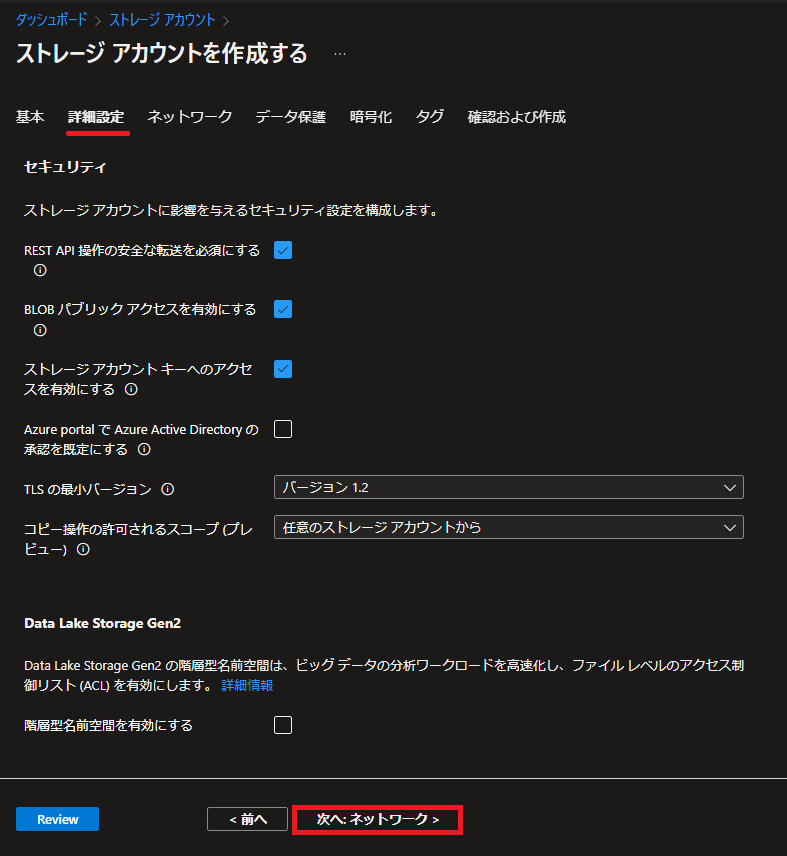This screenshot has width=787, height=856.
Task: Click info icon beside コピー操作 スコープ label
Action: pos(83,549)
